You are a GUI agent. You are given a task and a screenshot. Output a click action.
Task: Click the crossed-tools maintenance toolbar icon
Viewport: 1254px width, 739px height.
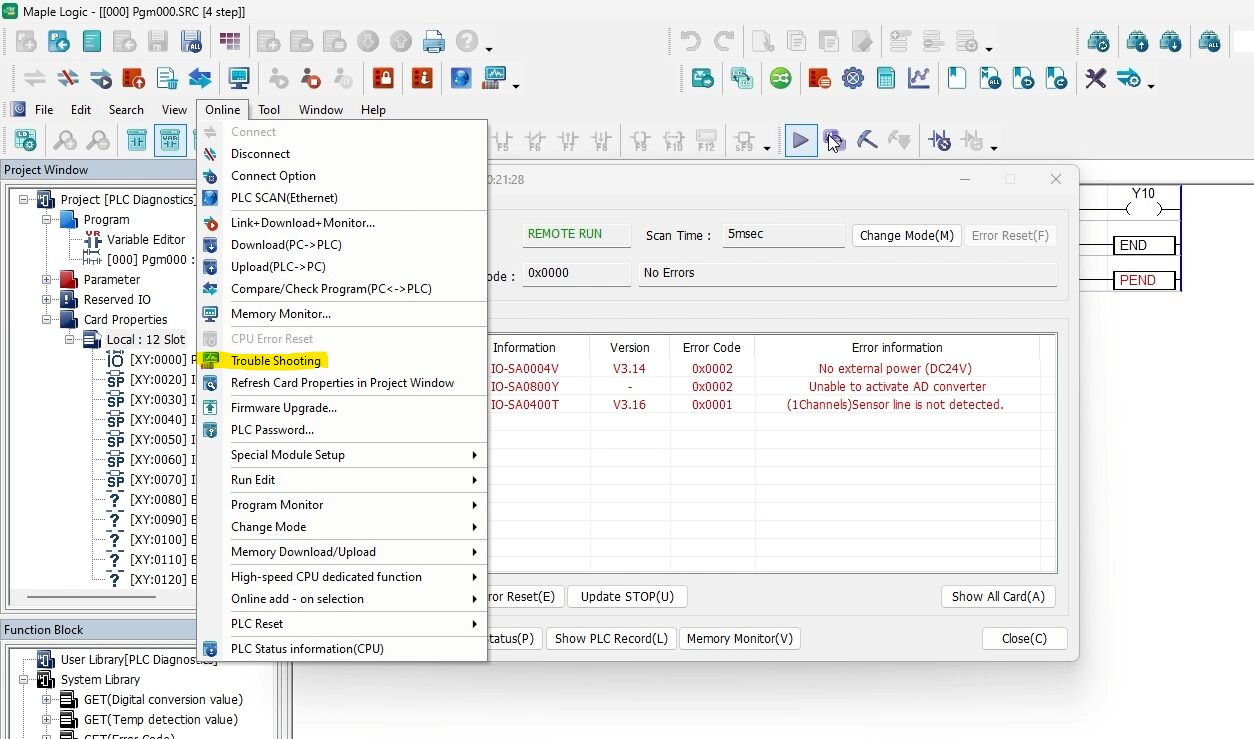pyautogui.click(x=1095, y=78)
